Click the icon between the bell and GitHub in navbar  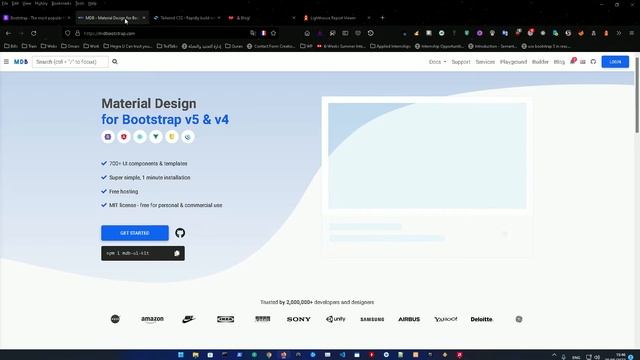coord(583,62)
